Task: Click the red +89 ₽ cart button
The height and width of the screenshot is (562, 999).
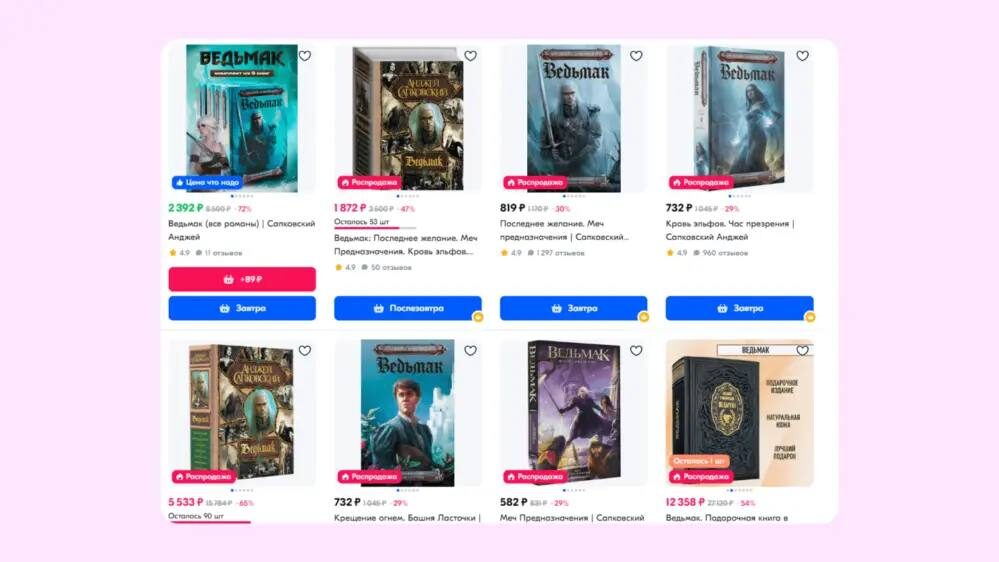Action: [x=242, y=279]
